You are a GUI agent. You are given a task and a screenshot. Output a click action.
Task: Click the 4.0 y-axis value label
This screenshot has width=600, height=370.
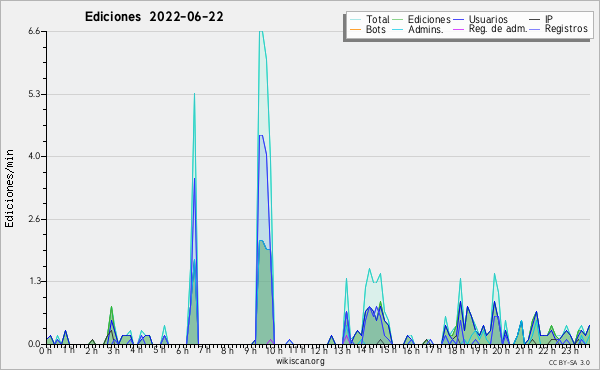34,156
